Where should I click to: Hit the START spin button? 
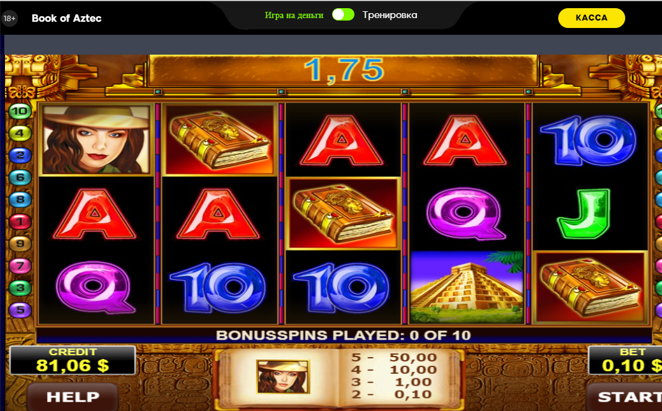627,397
